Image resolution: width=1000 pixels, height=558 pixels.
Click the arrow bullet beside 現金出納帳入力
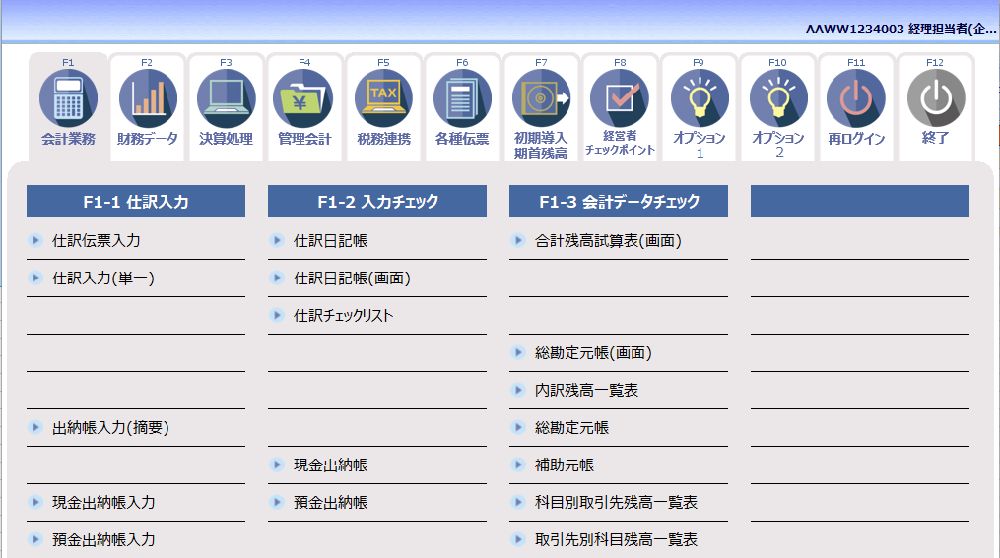pos(36,503)
